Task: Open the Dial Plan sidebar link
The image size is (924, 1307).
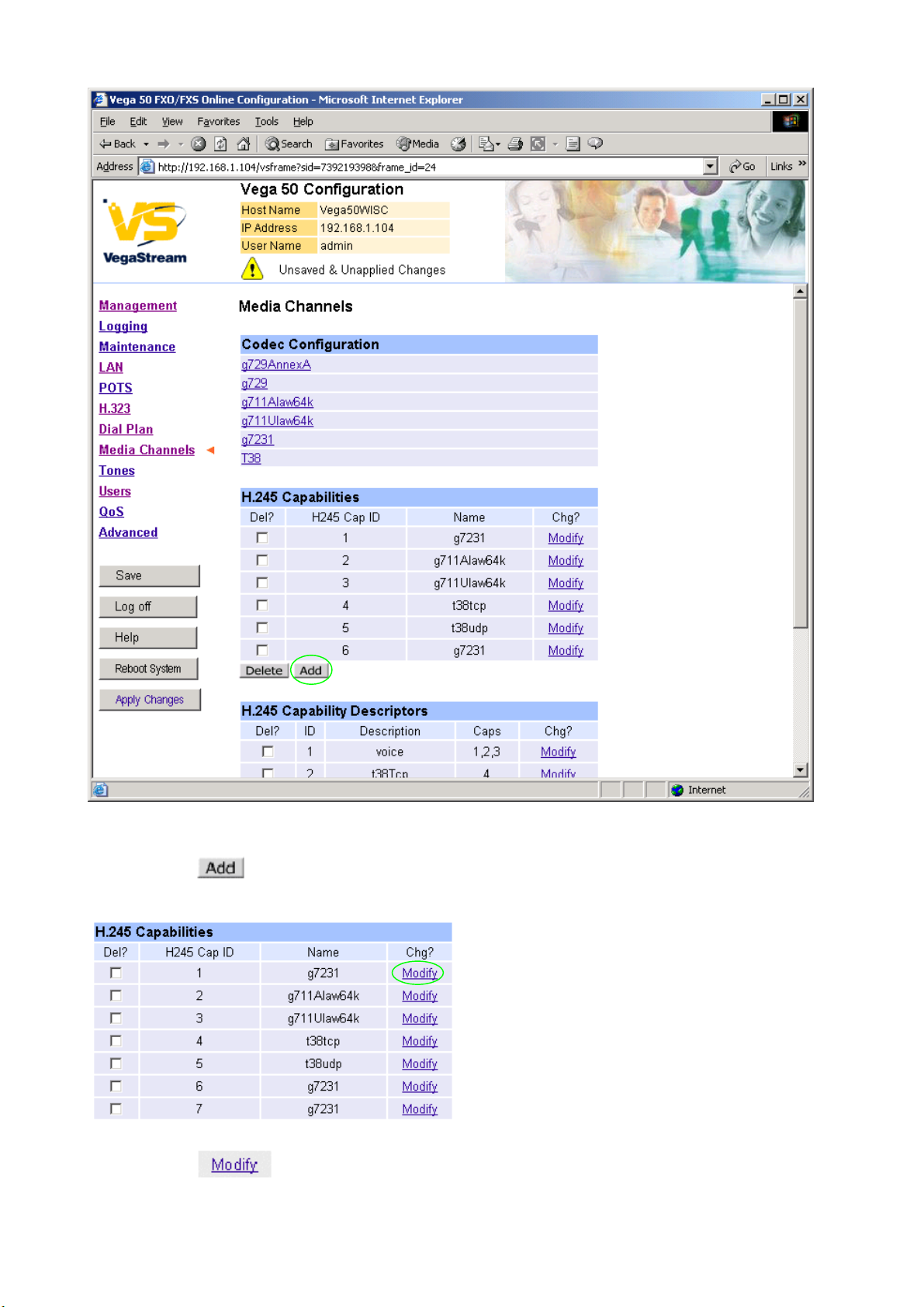Action: [126, 429]
